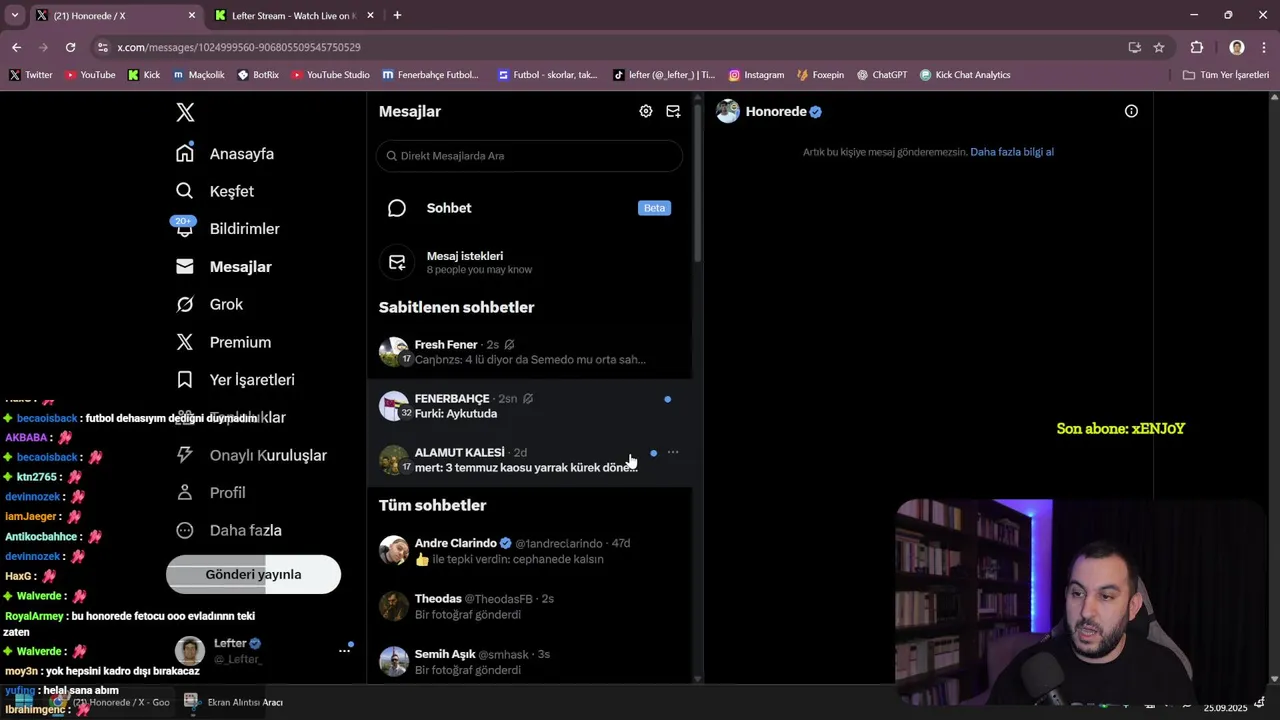Go back in browser
1280x720 pixels.
coord(16,47)
